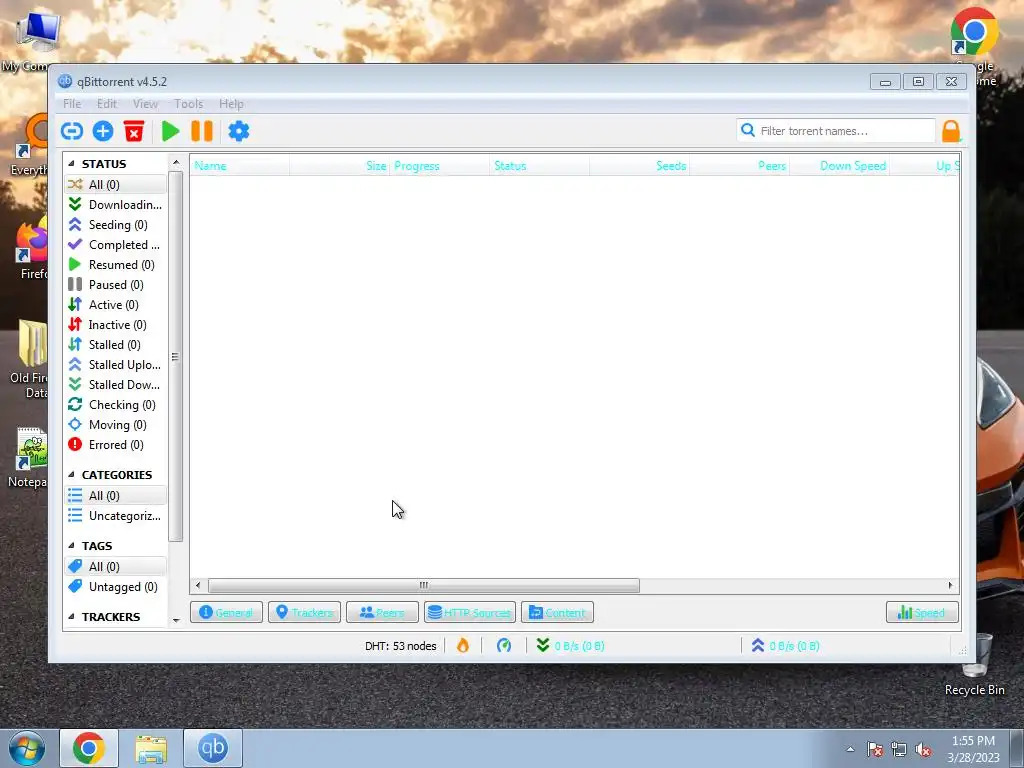Select All (0) under STATUS
The height and width of the screenshot is (768, 1024).
116,185
